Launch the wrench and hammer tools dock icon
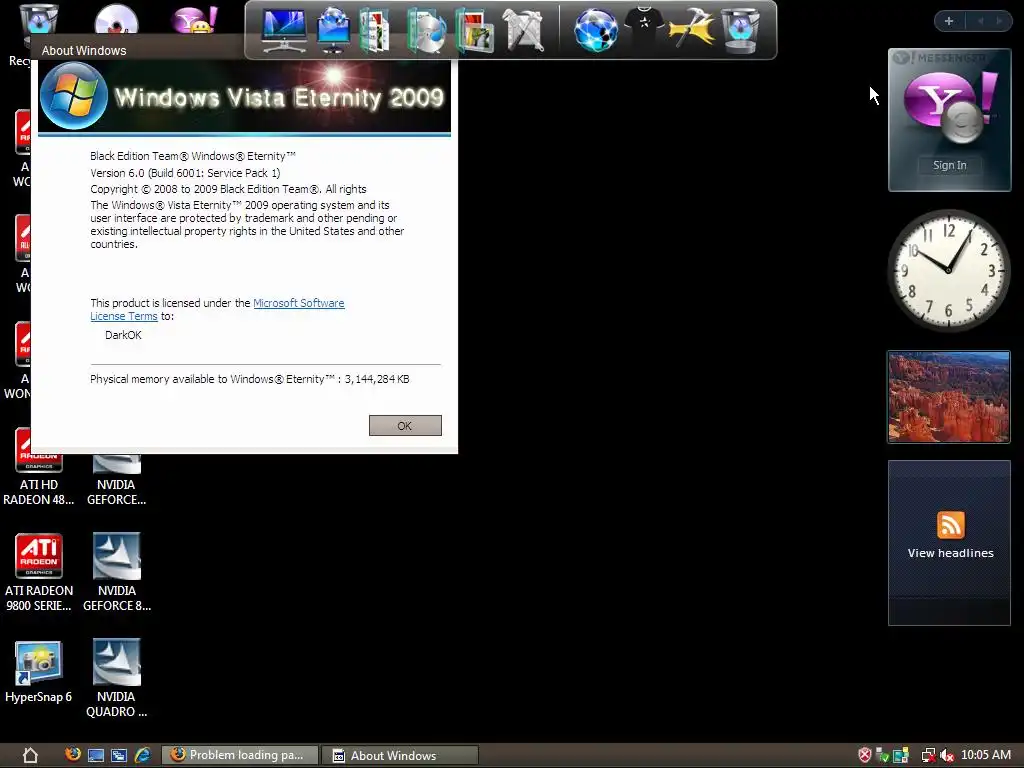 [x=524, y=30]
